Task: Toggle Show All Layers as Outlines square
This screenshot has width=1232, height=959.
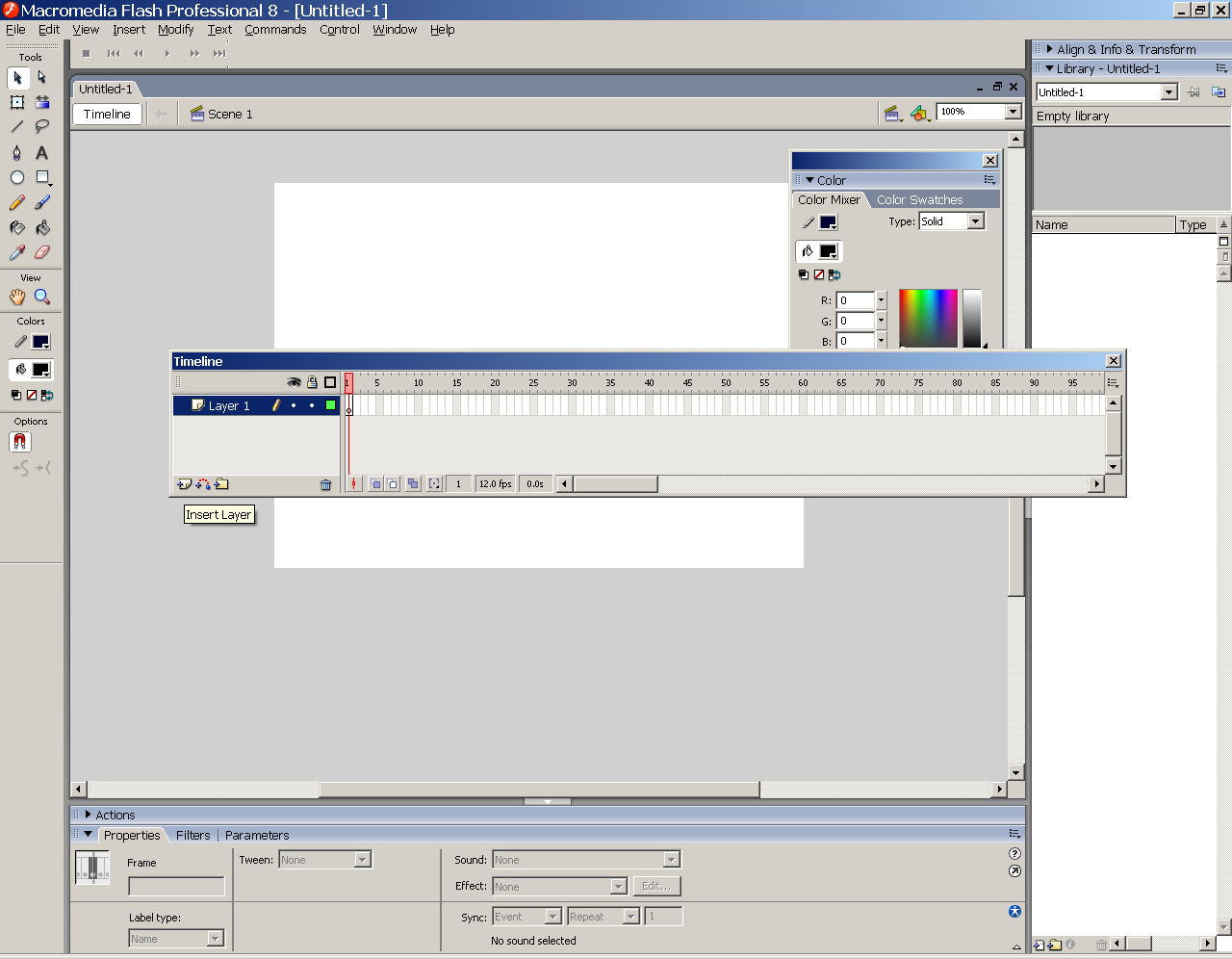Action: coord(330,382)
